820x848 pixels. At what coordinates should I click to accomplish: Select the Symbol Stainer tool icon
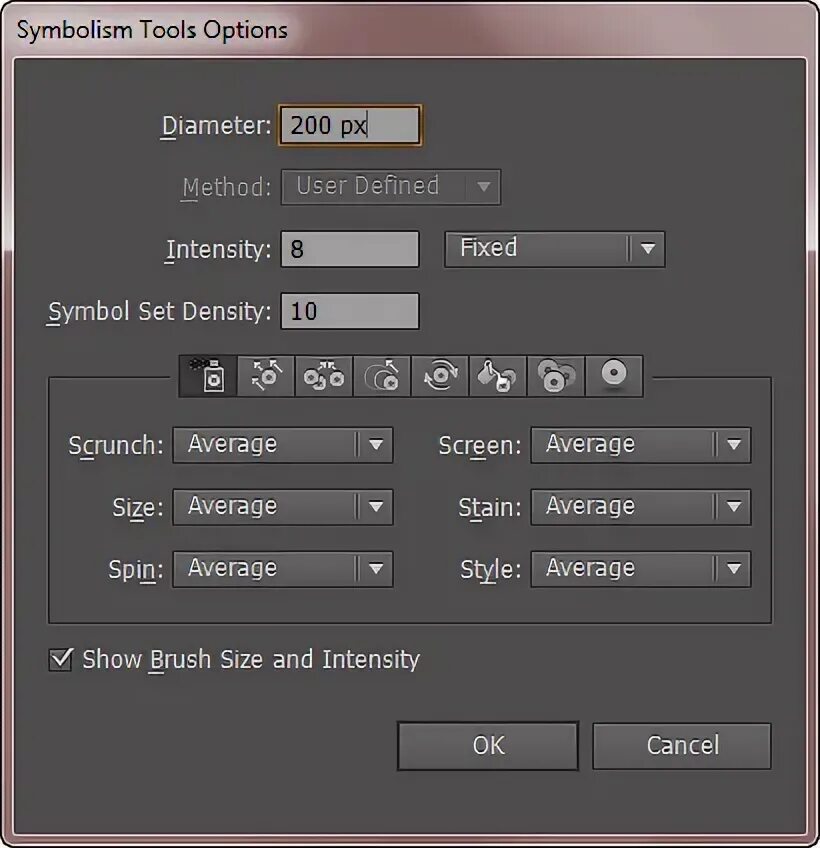(498, 376)
